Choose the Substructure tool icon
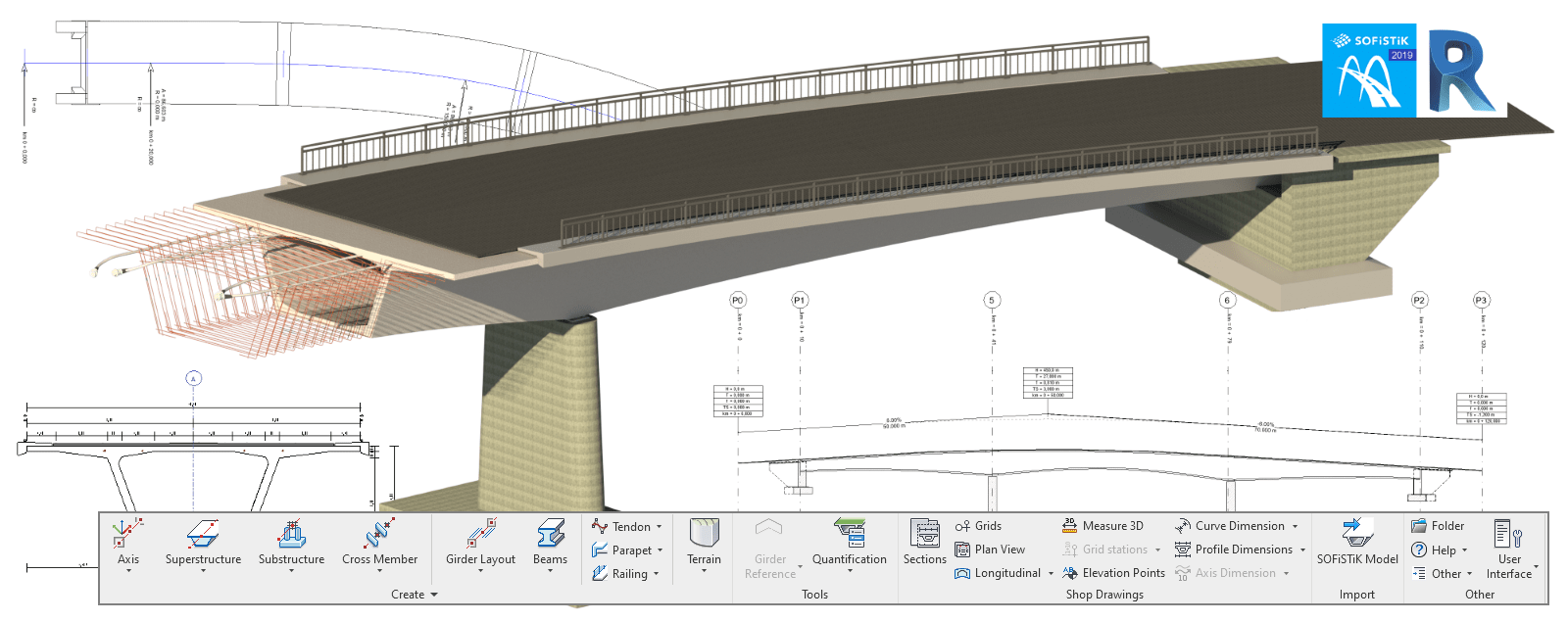The image size is (1568, 622). (291, 534)
